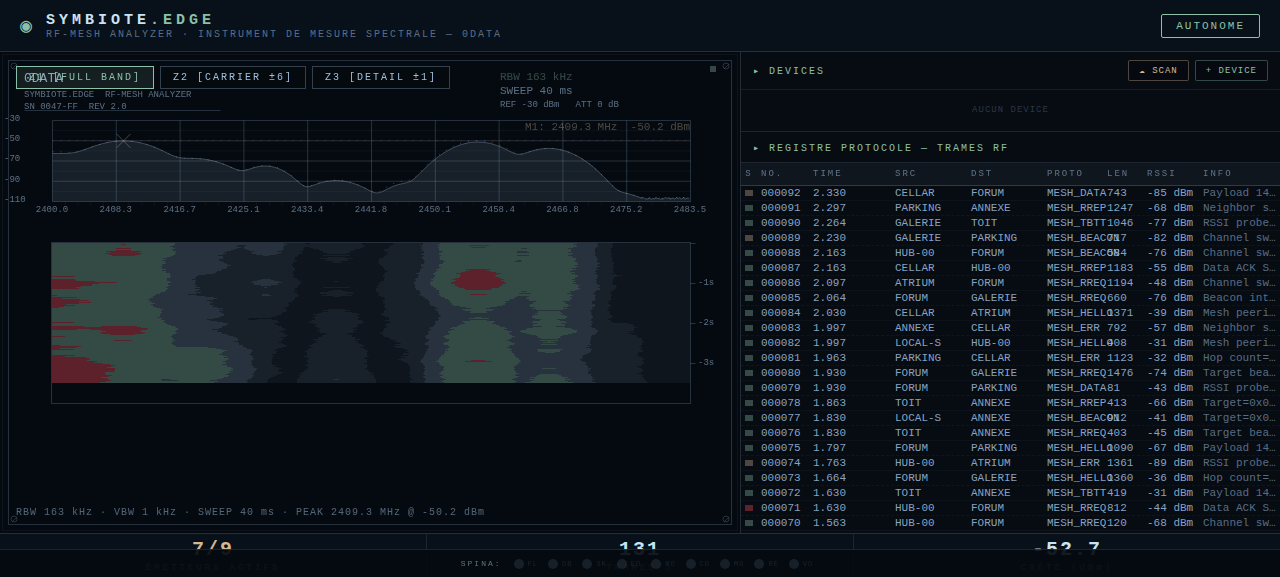Click the M1 marker cross on the spectrum
1280x577 pixels.
pos(123,141)
